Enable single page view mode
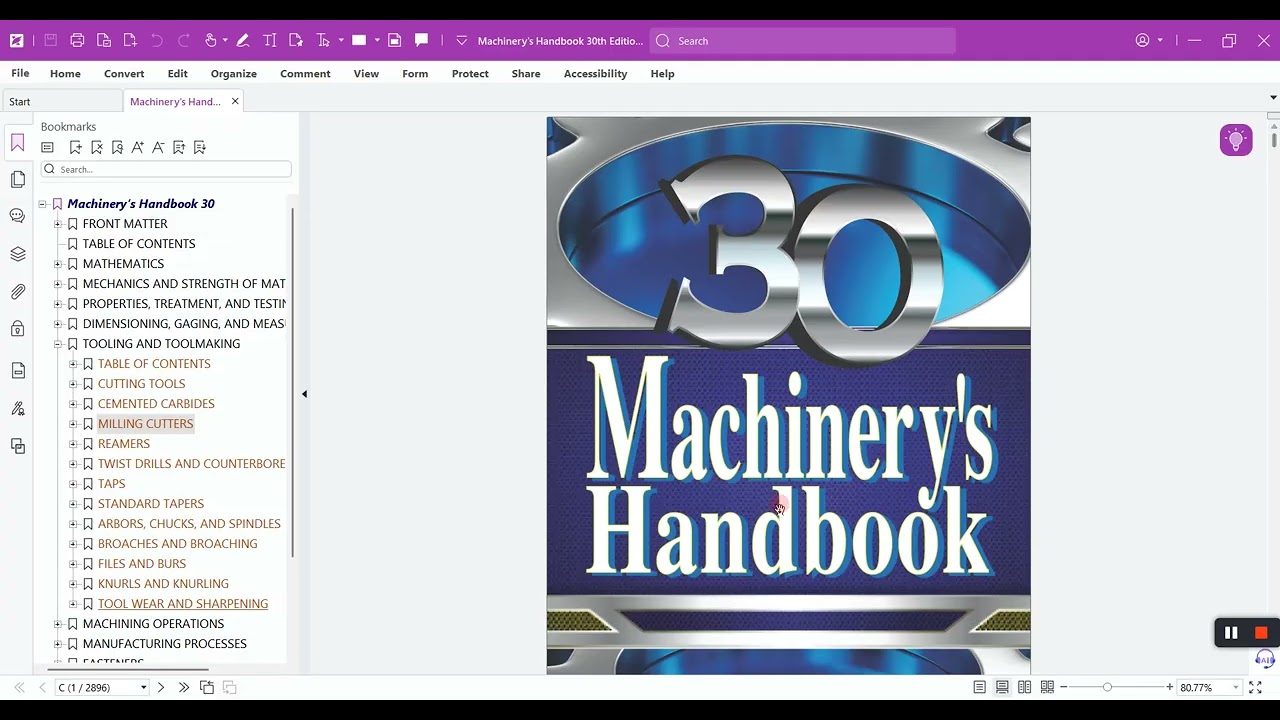The width and height of the screenshot is (1280, 720). pyautogui.click(x=979, y=688)
